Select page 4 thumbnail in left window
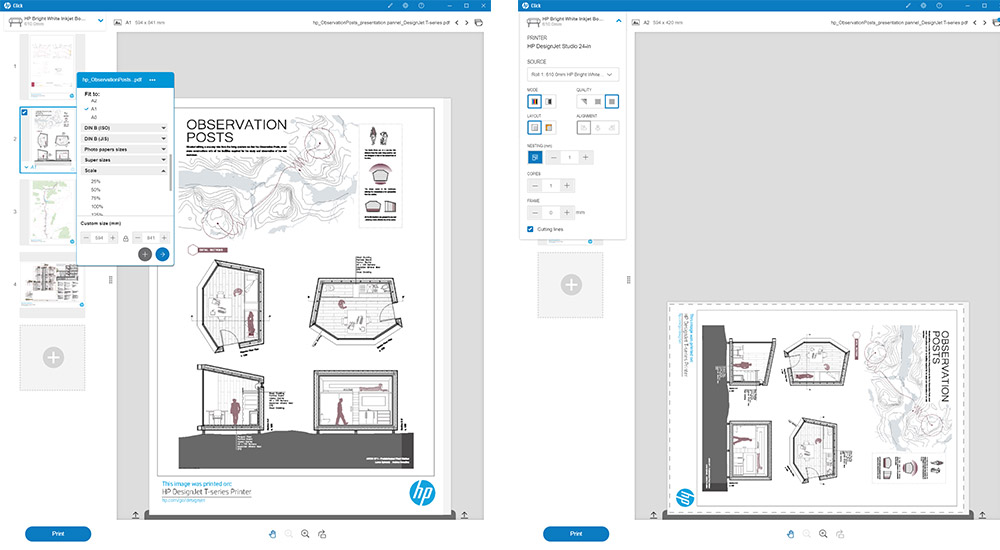 [52, 285]
